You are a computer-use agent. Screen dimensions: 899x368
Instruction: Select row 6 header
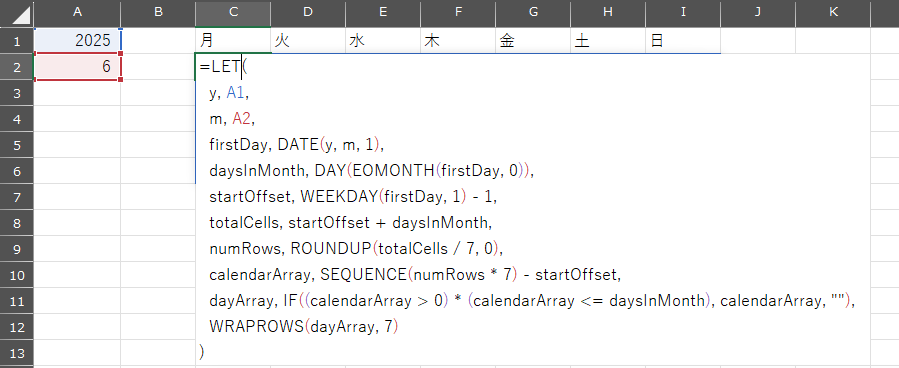point(17,171)
